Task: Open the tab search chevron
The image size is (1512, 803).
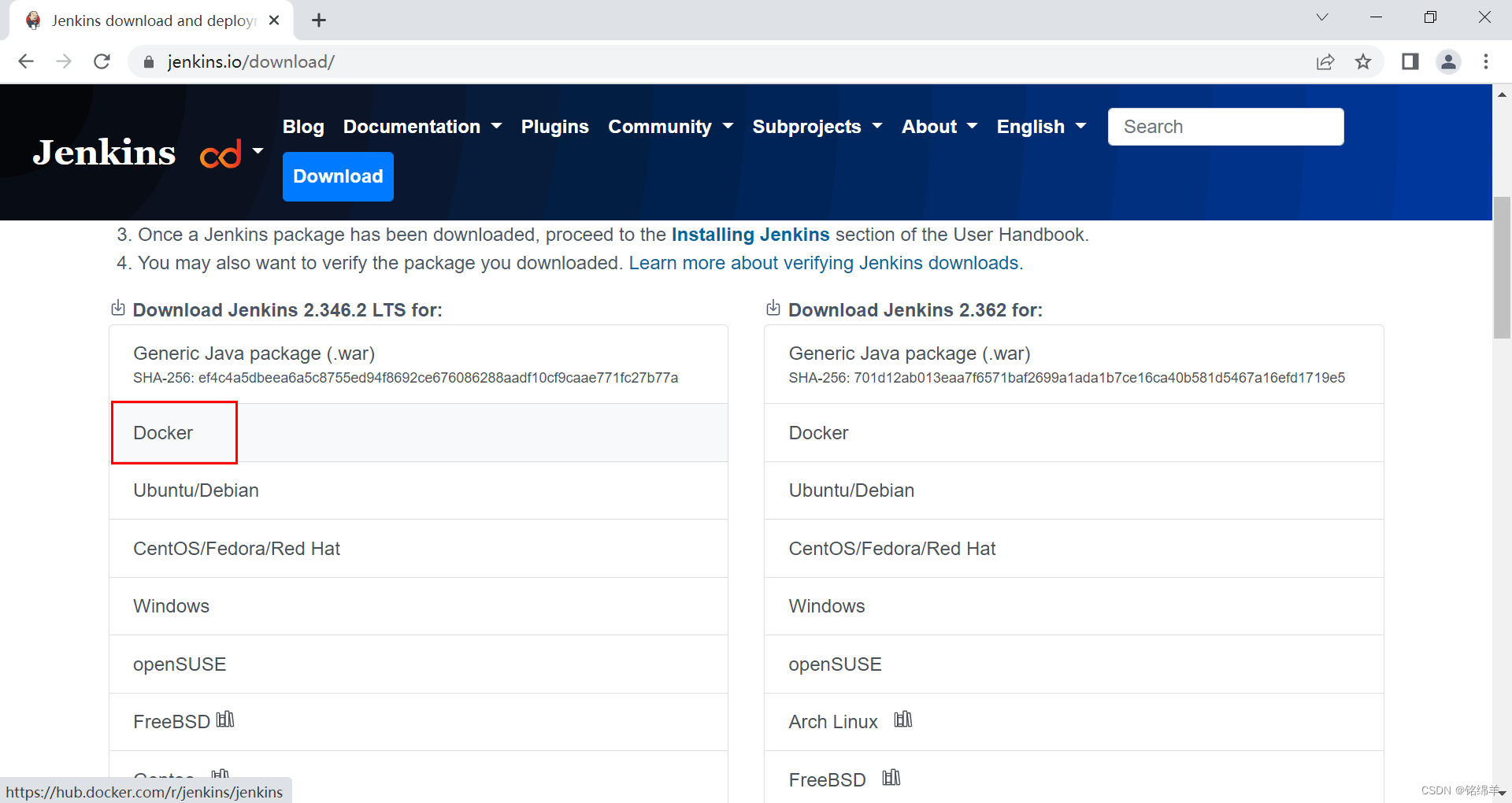Action: pyautogui.click(x=1322, y=17)
